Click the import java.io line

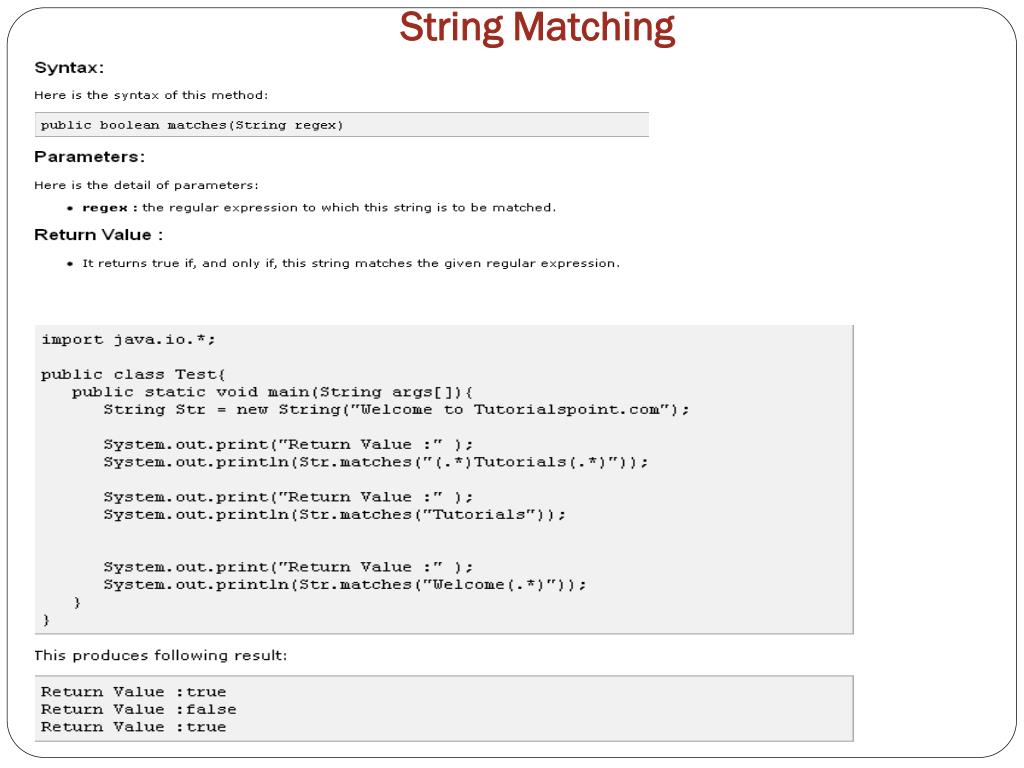coord(128,340)
